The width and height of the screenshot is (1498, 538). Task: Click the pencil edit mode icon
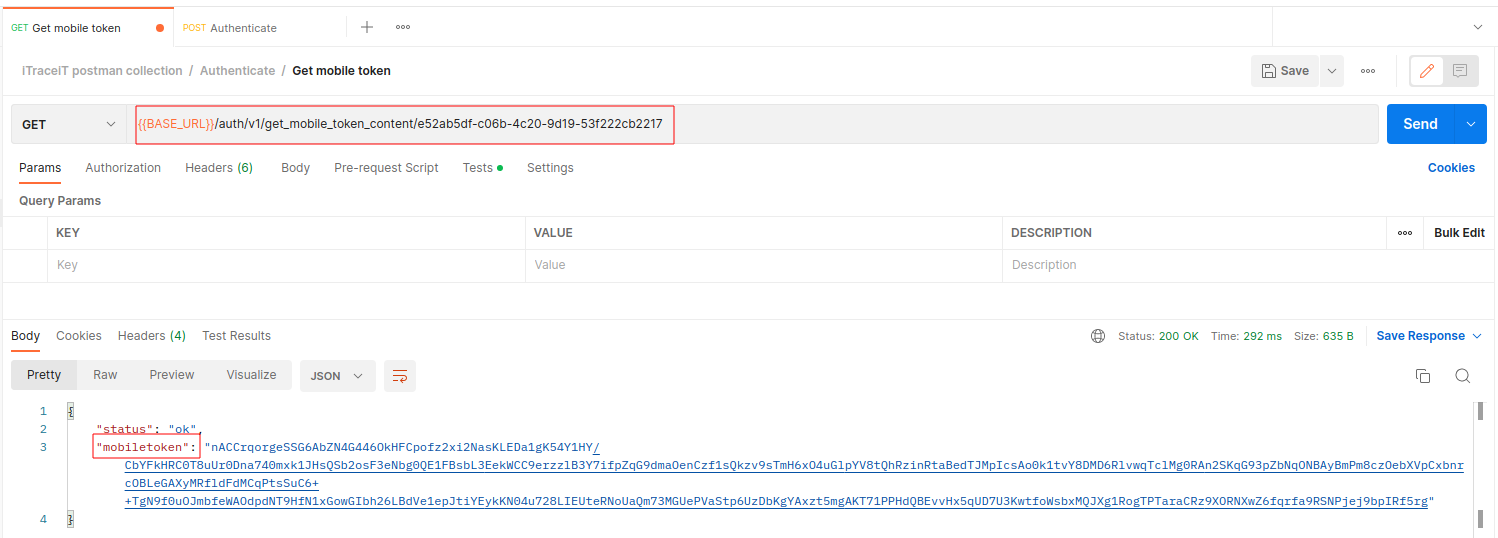point(1426,71)
